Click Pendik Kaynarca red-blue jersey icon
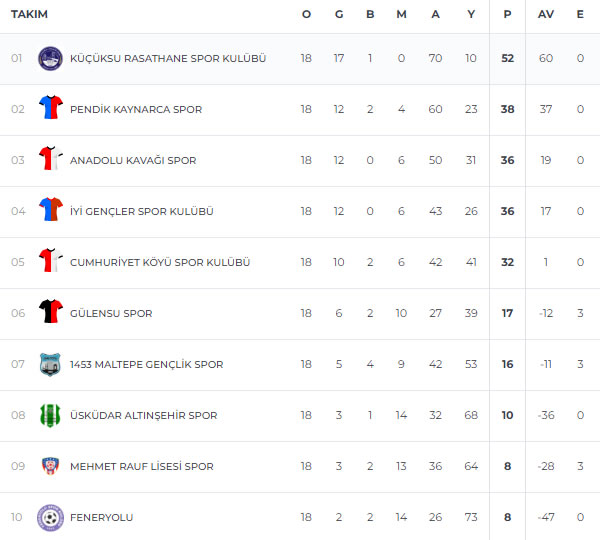This screenshot has width=600, height=540. coord(51,107)
